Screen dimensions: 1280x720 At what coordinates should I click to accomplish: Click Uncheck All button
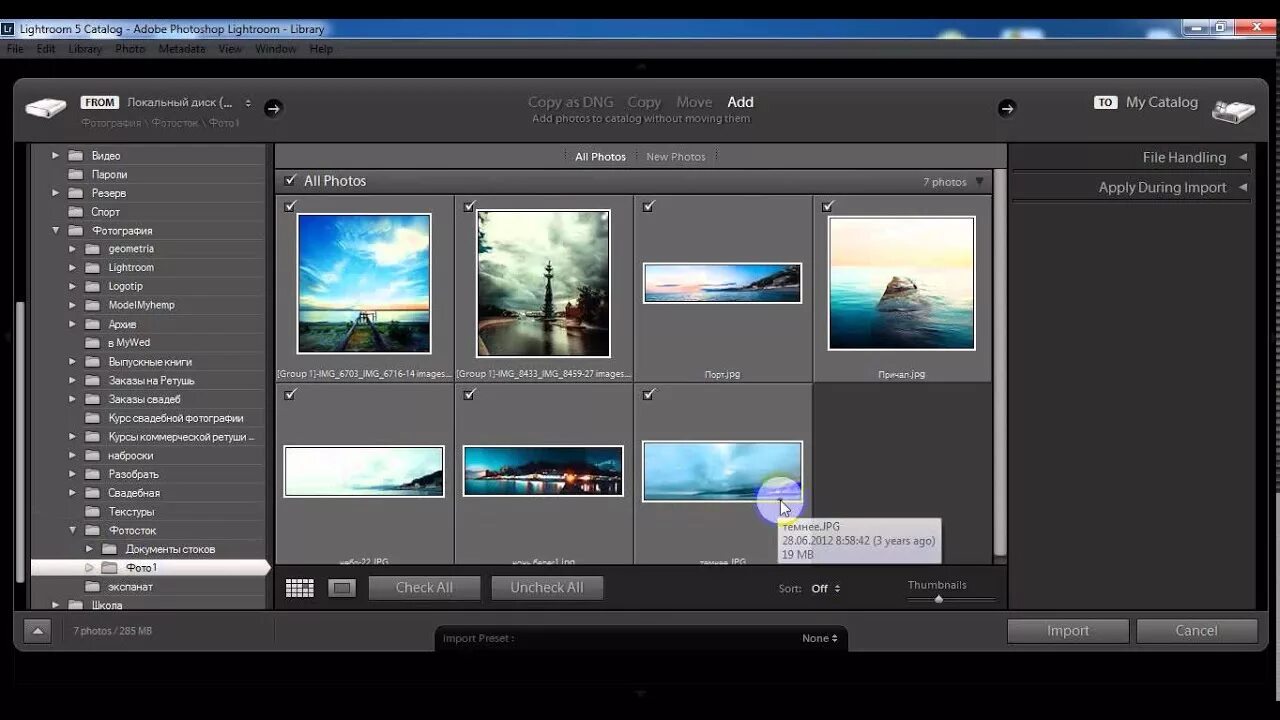547,588
